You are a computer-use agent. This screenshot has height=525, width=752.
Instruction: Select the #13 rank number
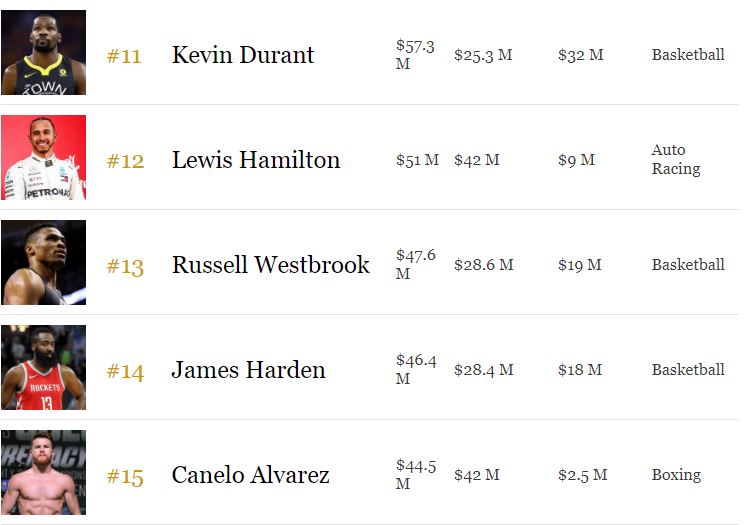coord(125,266)
